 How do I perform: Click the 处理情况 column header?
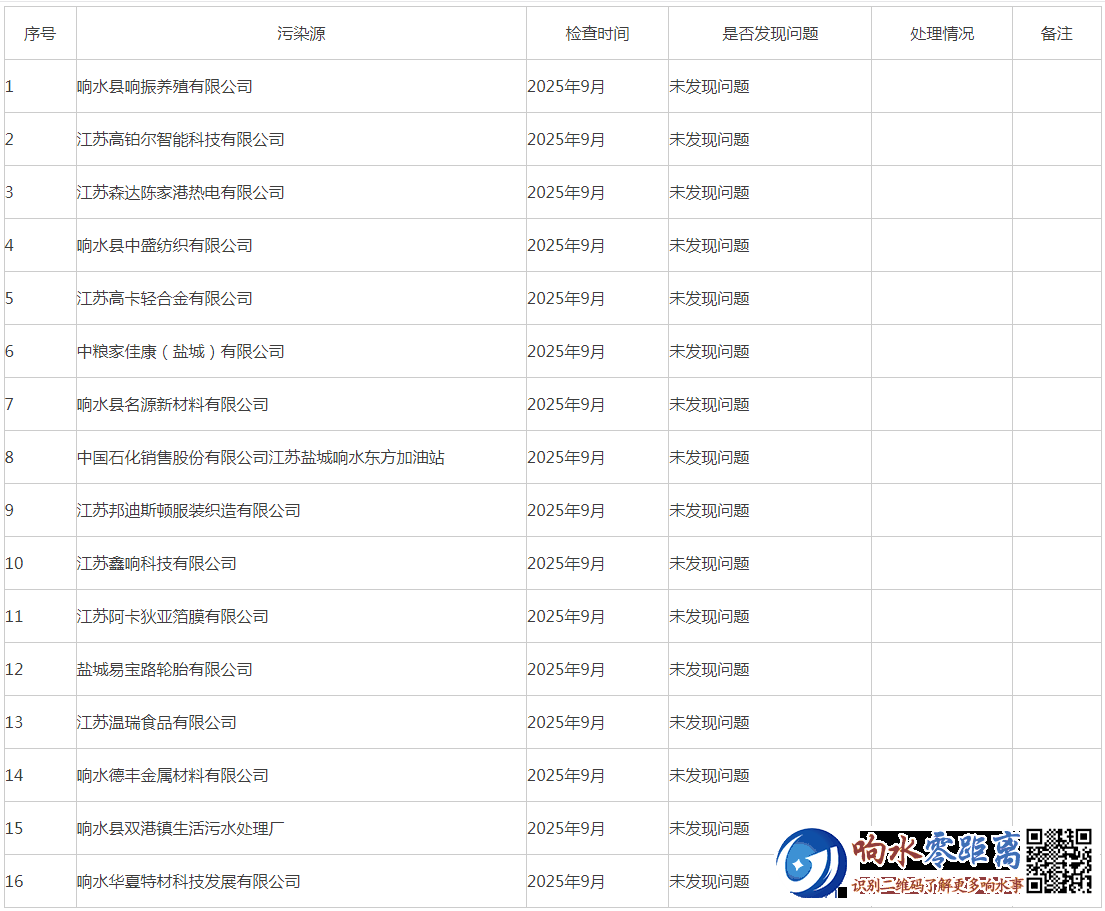(941, 34)
